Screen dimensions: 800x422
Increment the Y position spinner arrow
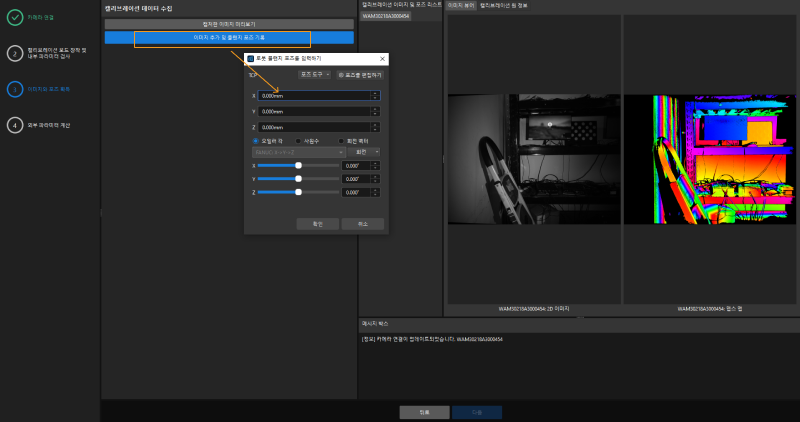point(375,109)
